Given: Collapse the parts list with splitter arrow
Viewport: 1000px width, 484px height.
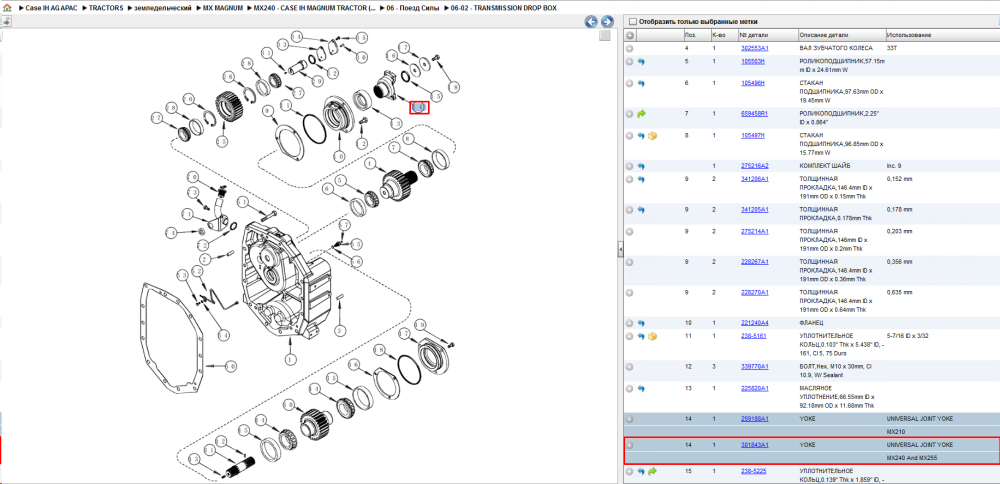Looking at the screenshot, I should [x=620, y=251].
